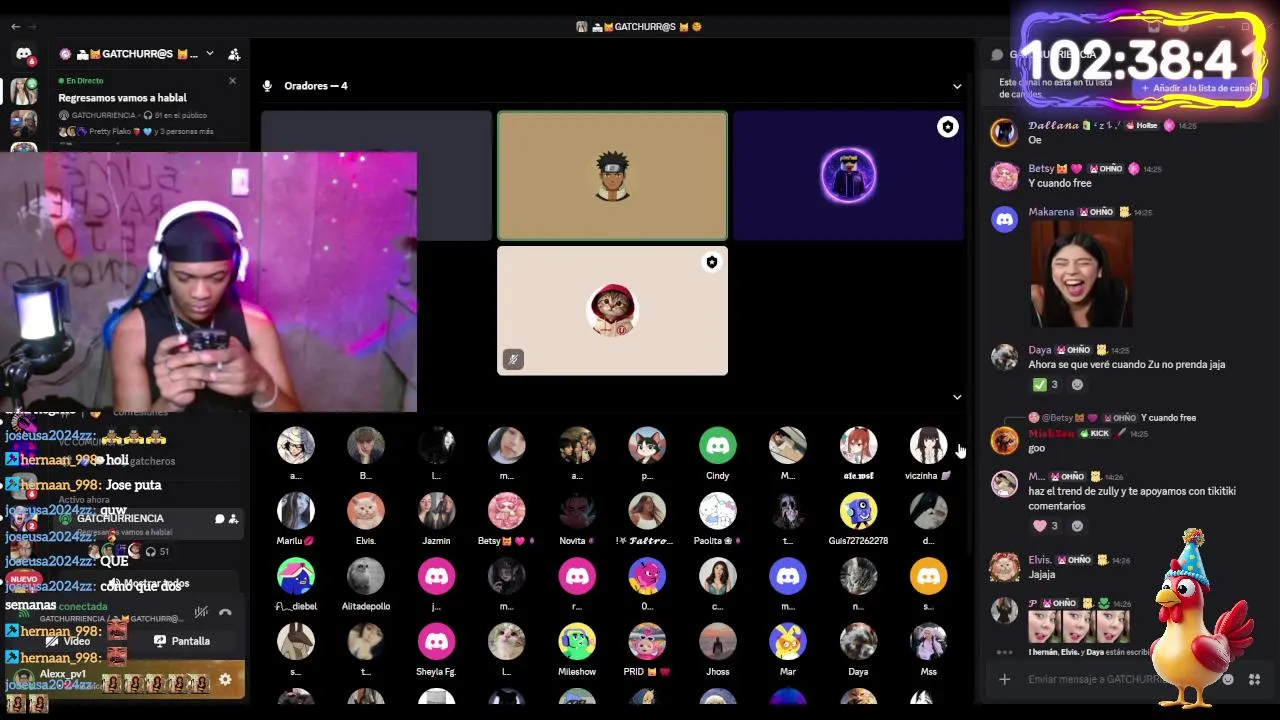Click the muted microphone on the cat speaker tile
Viewport: 1280px width, 720px height.
pyautogui.click(x=513, y=359)
